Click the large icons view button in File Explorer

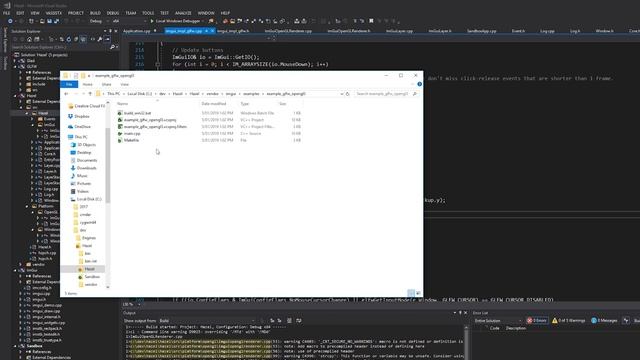[418, 293]
